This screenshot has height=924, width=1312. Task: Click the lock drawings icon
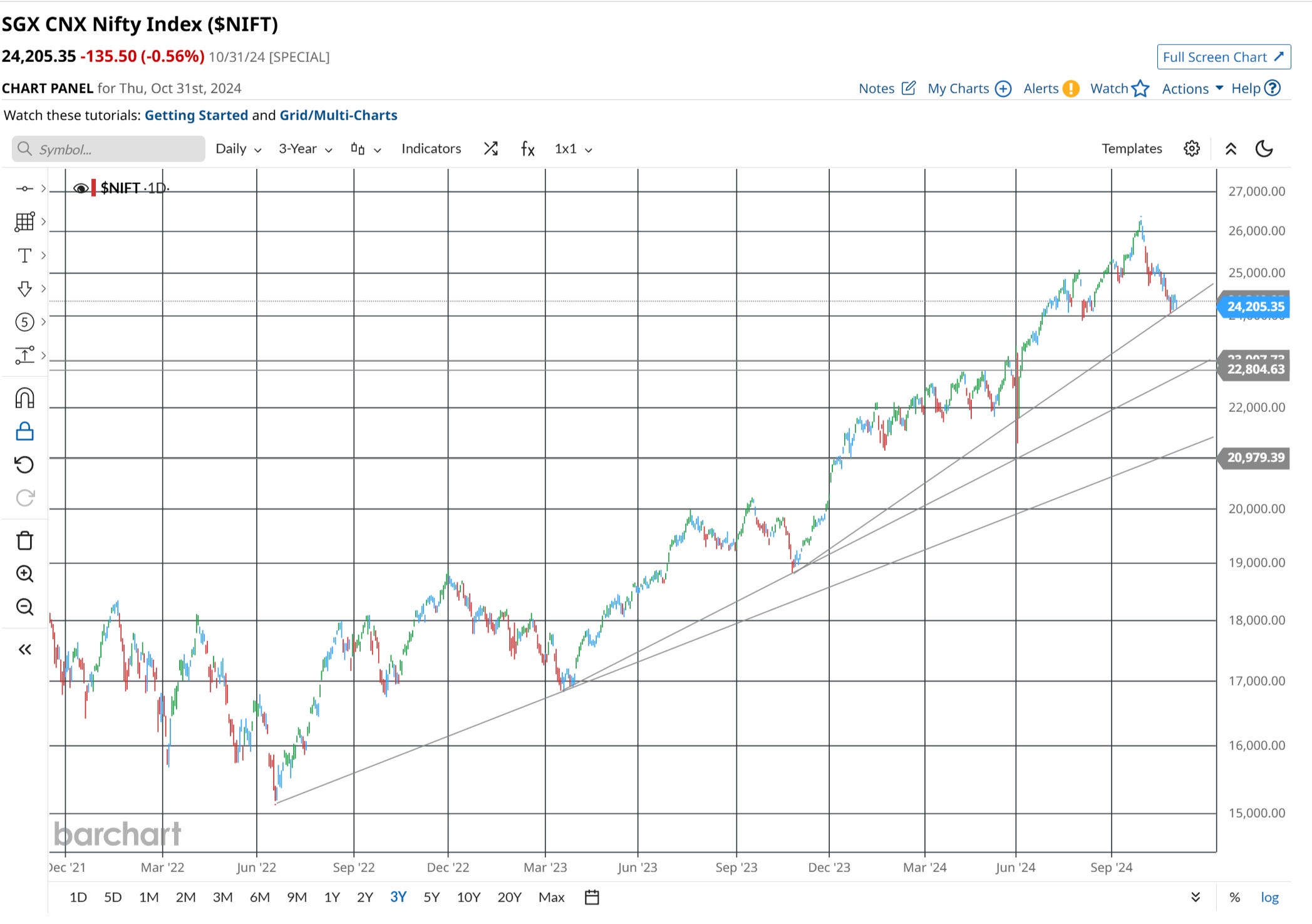pyautogui.click(x=24, y=431)
